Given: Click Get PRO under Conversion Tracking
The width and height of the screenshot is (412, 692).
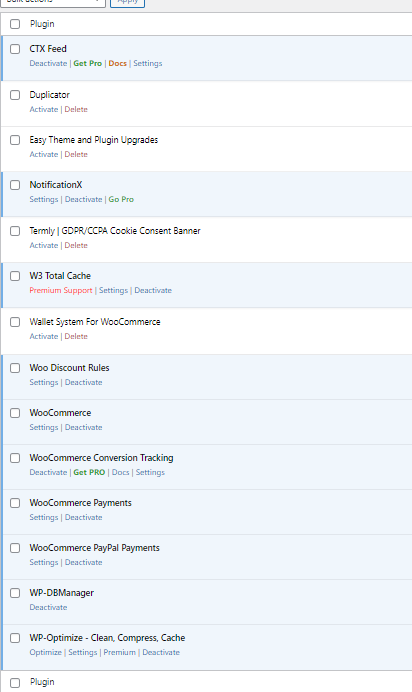Looking at the screenshot, I should [x=89, y=472].
